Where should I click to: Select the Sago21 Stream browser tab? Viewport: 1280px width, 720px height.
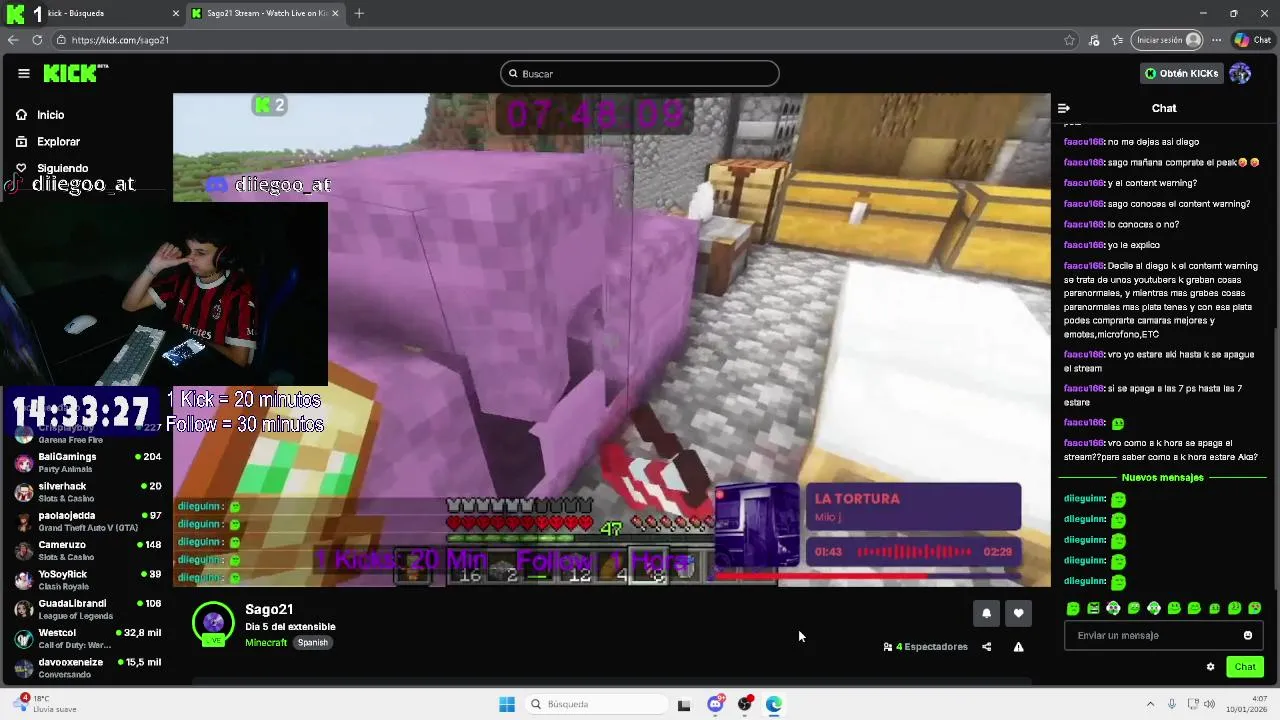(265, 13)
